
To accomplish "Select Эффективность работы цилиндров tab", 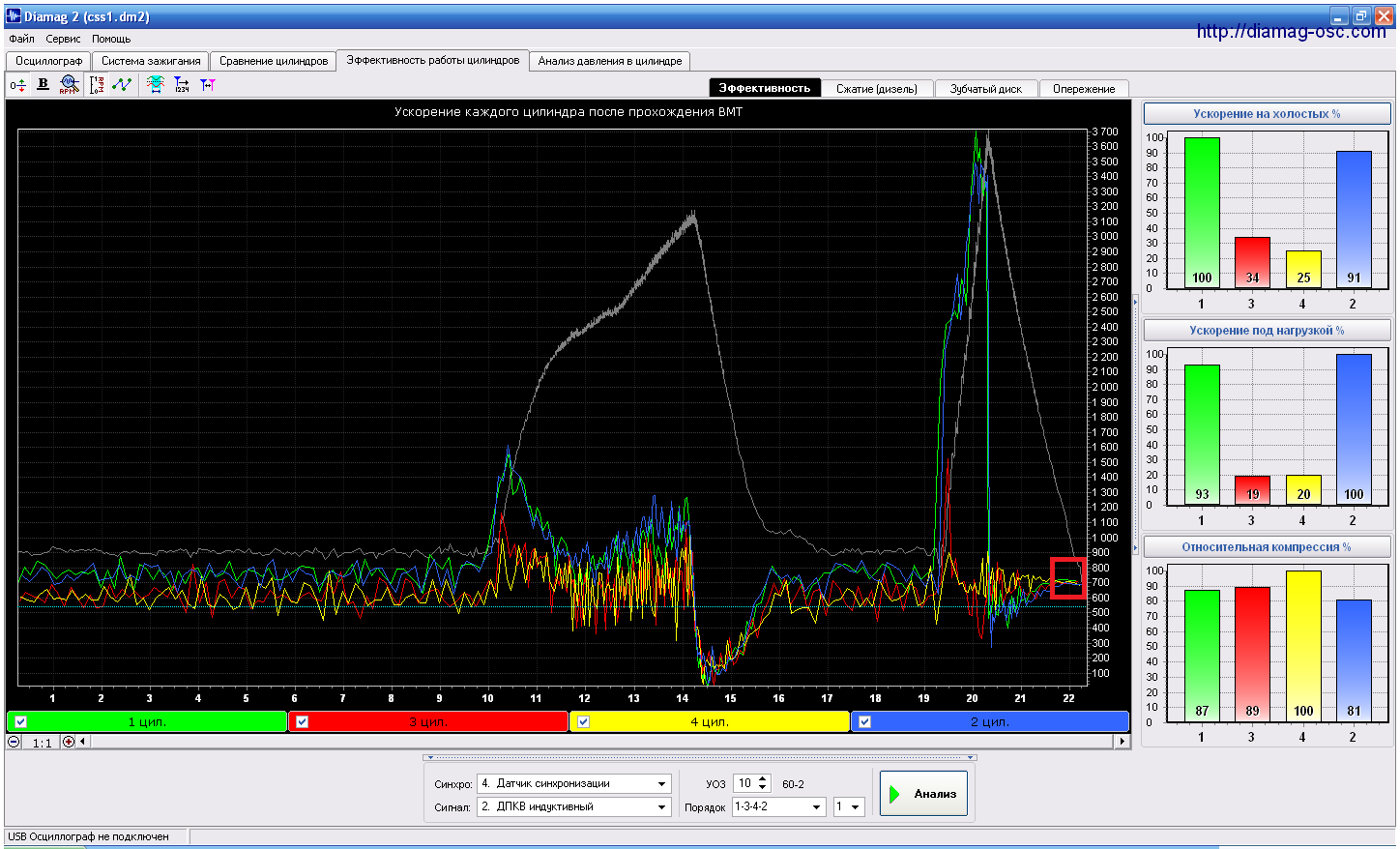I will pos(433,60).
